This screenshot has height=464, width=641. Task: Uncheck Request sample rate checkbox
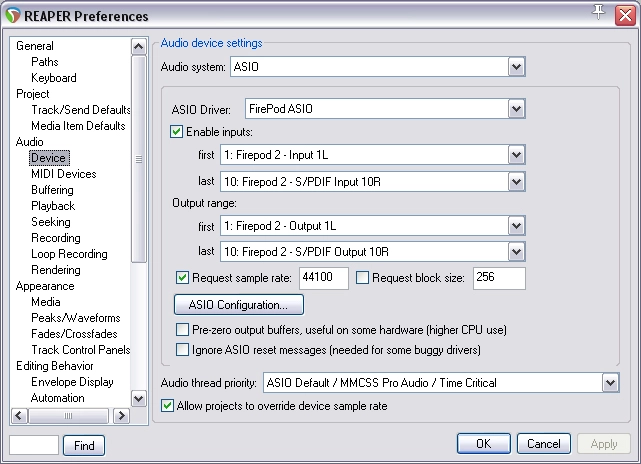point(182,277)
